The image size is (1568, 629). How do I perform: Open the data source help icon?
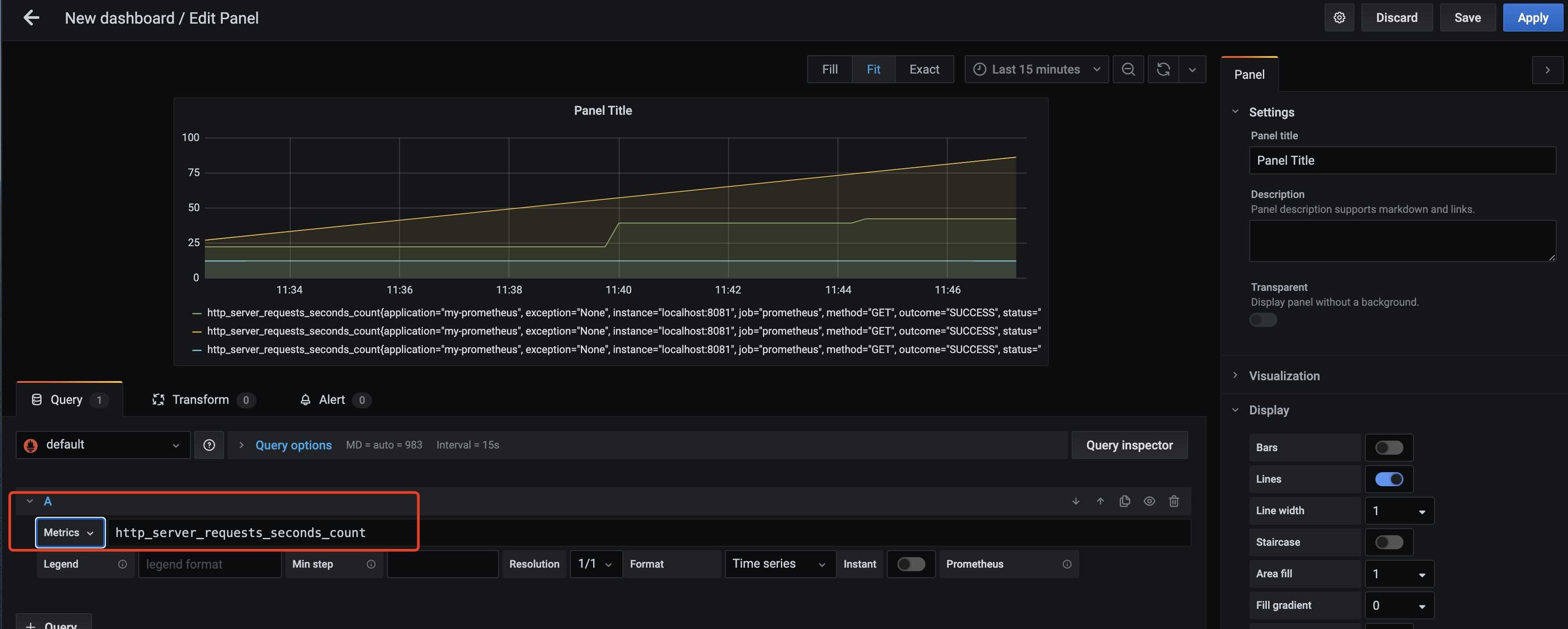(209, 445)
